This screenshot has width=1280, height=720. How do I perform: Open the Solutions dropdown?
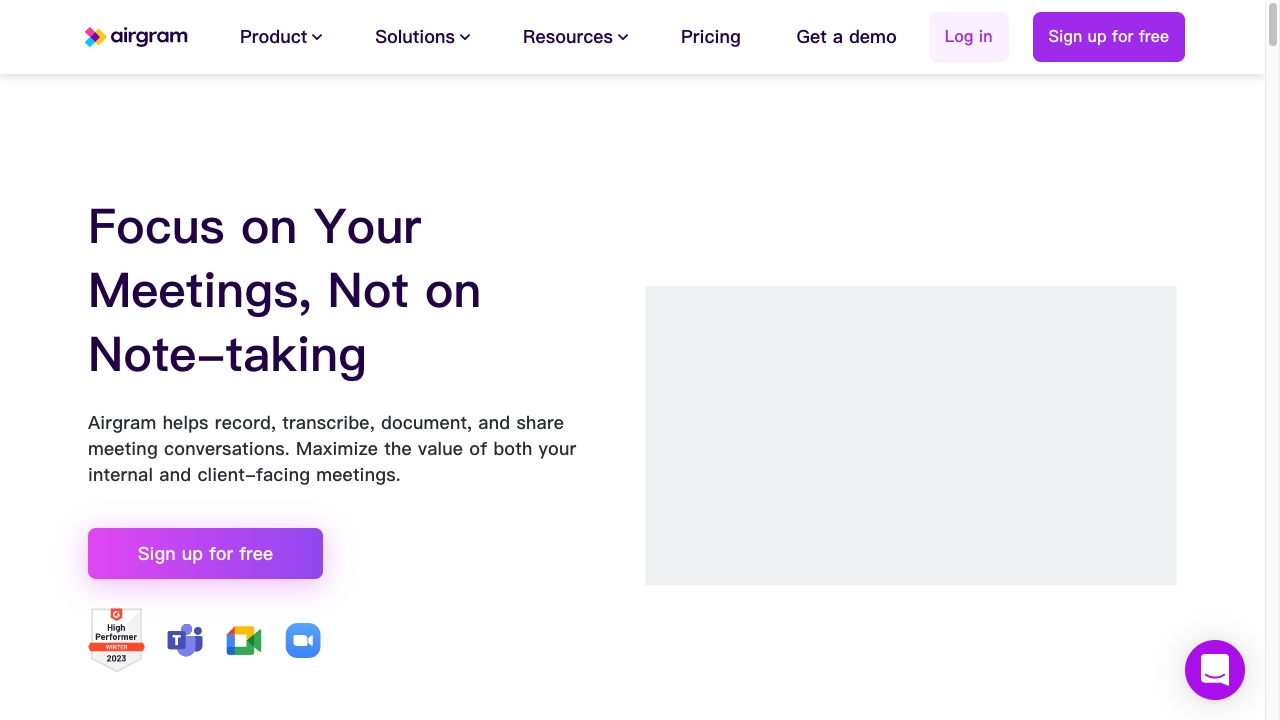tap(422, 37)
